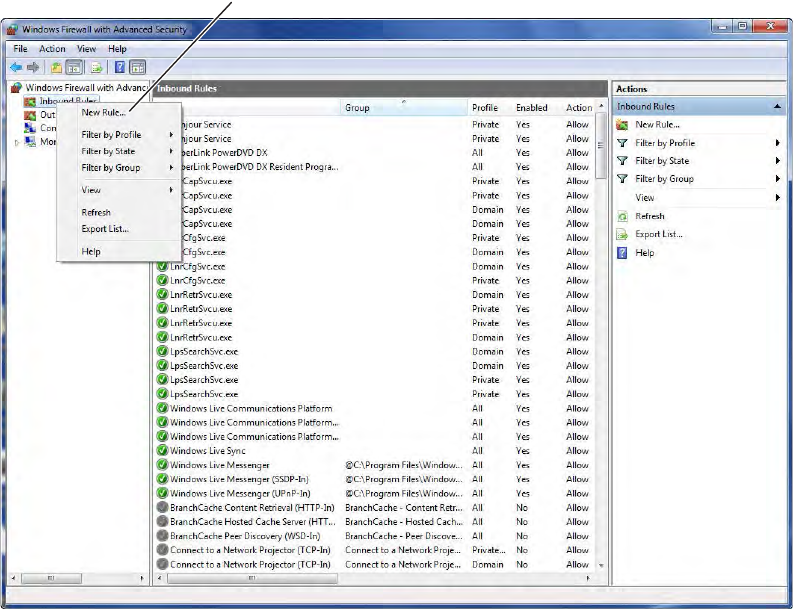The image size is (793, 609).
Task: Click the Inbound Rules header of center pane
Action: tap(380, 89)
